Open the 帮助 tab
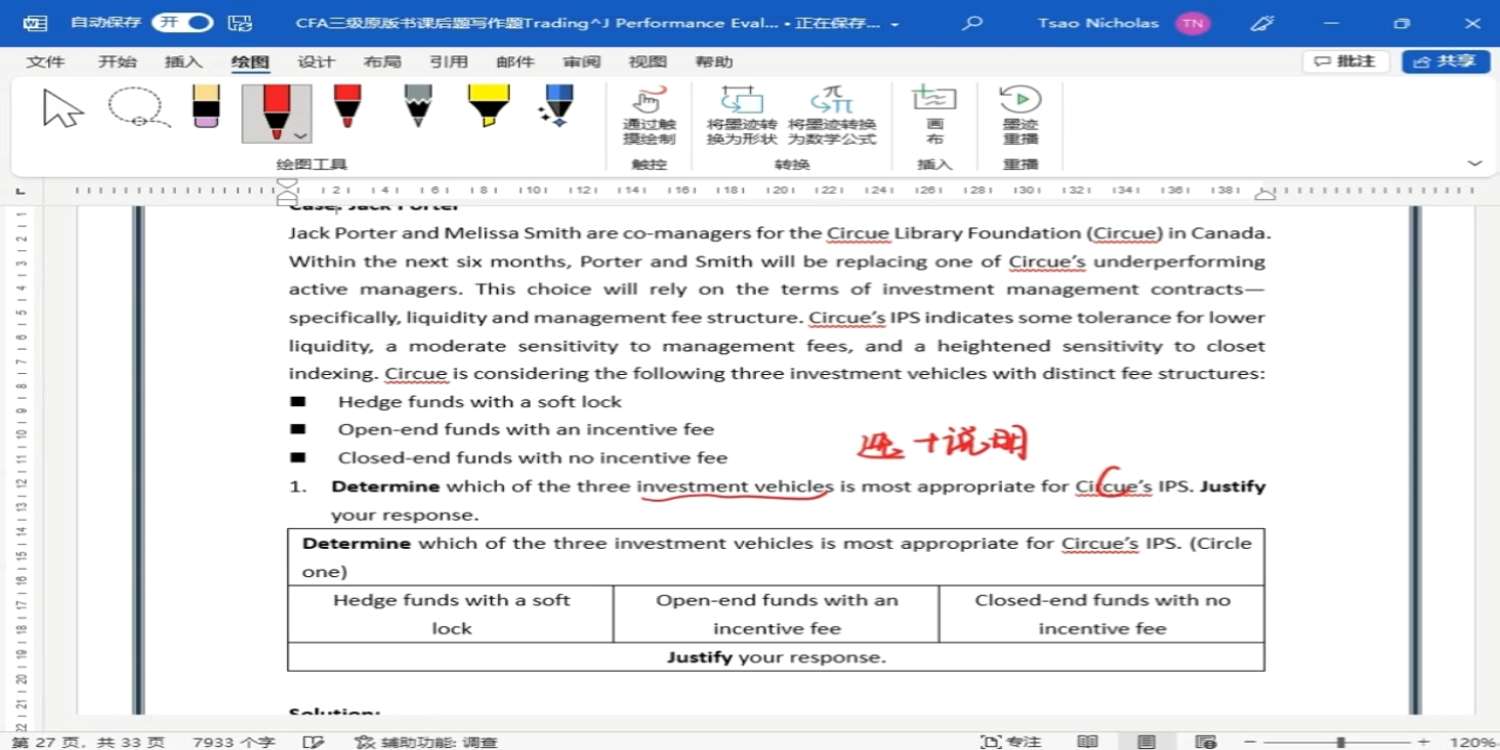Image resolution: width=1500 pixels, height=750 pixels. pyautogui.click(x=714, y=62)
